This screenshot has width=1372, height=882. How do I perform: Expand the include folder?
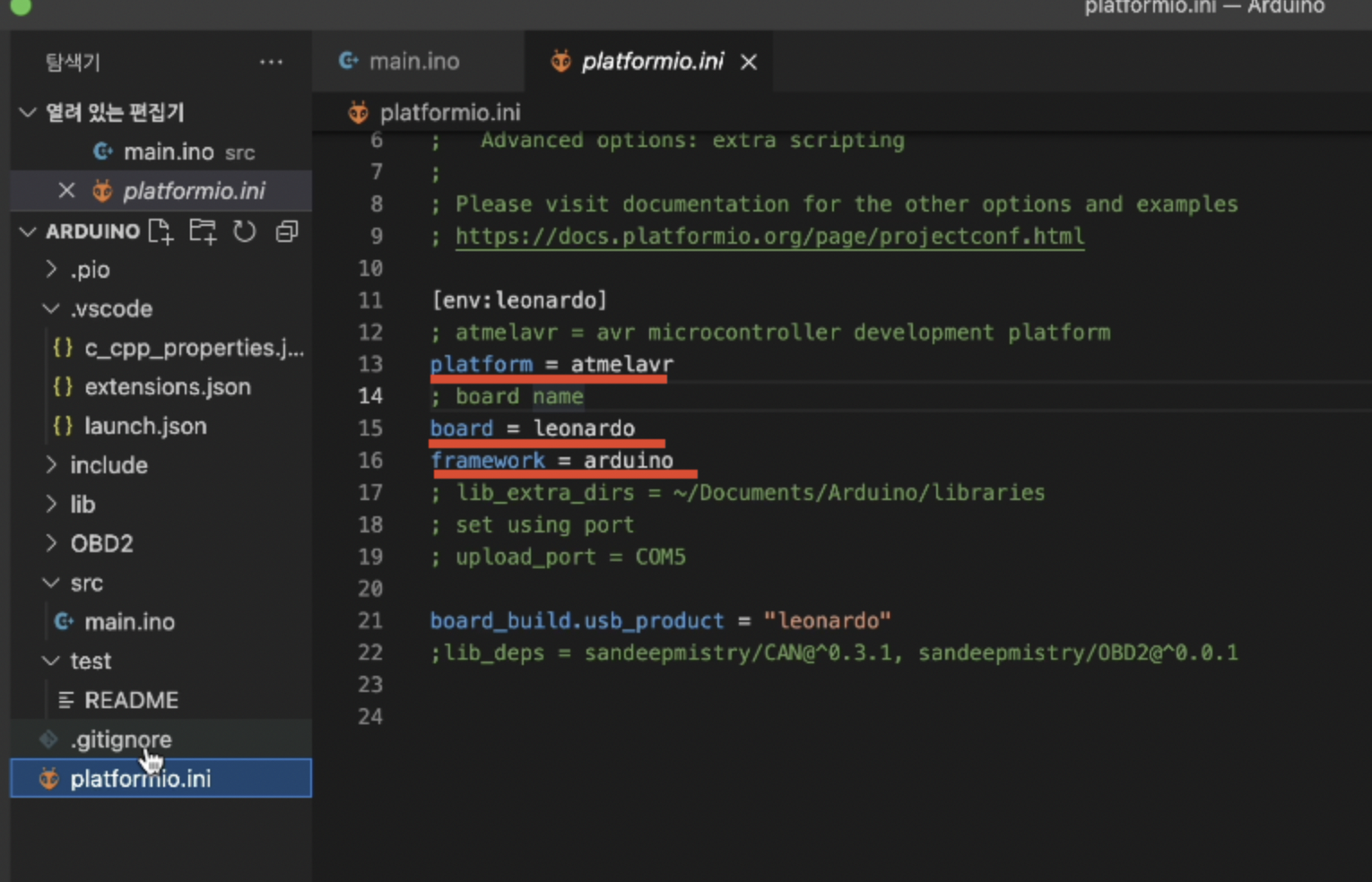click(x=51, y=464)
